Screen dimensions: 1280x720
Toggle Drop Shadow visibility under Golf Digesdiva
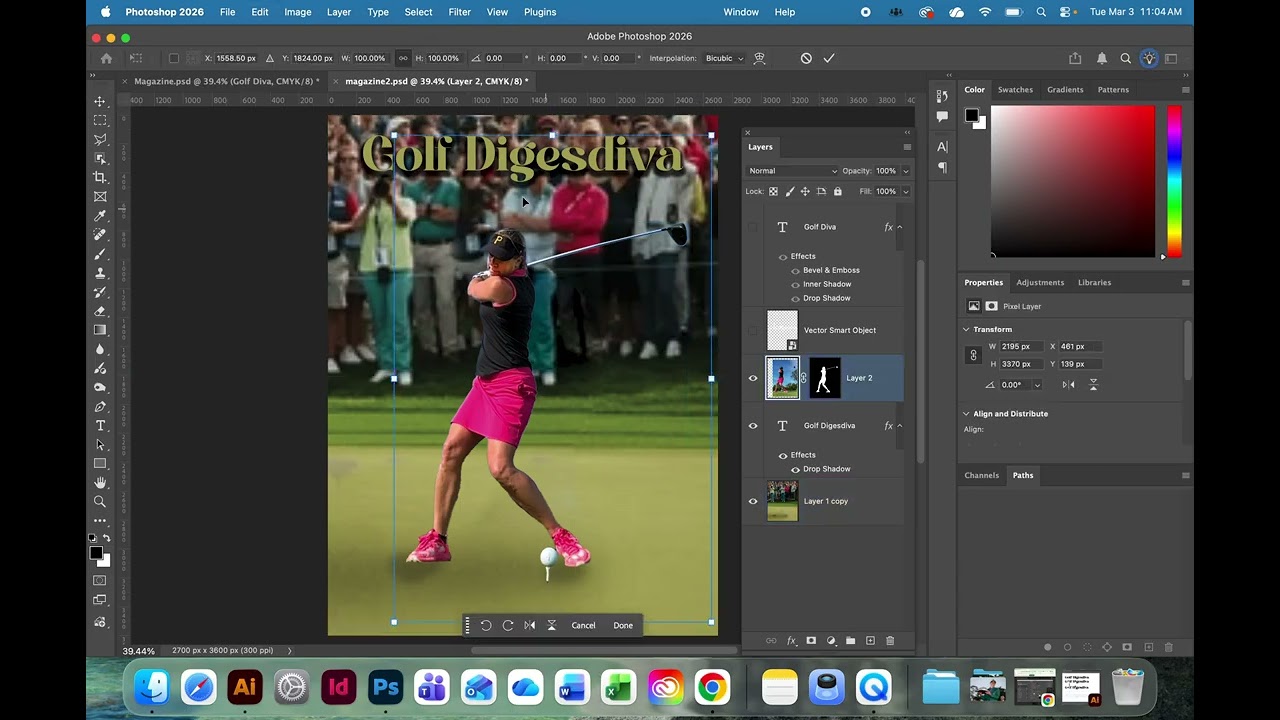(x=796, y=469)
